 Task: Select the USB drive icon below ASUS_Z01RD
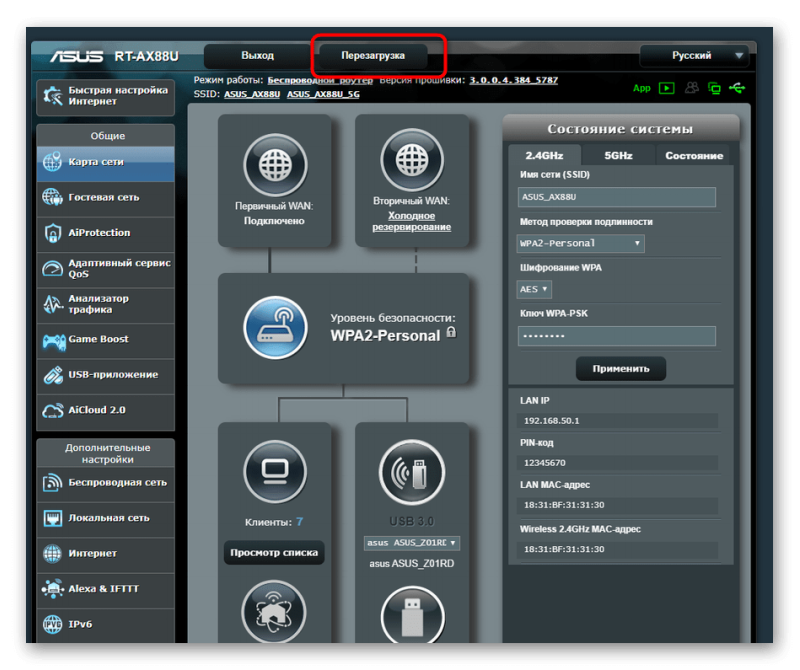point(412,615)
